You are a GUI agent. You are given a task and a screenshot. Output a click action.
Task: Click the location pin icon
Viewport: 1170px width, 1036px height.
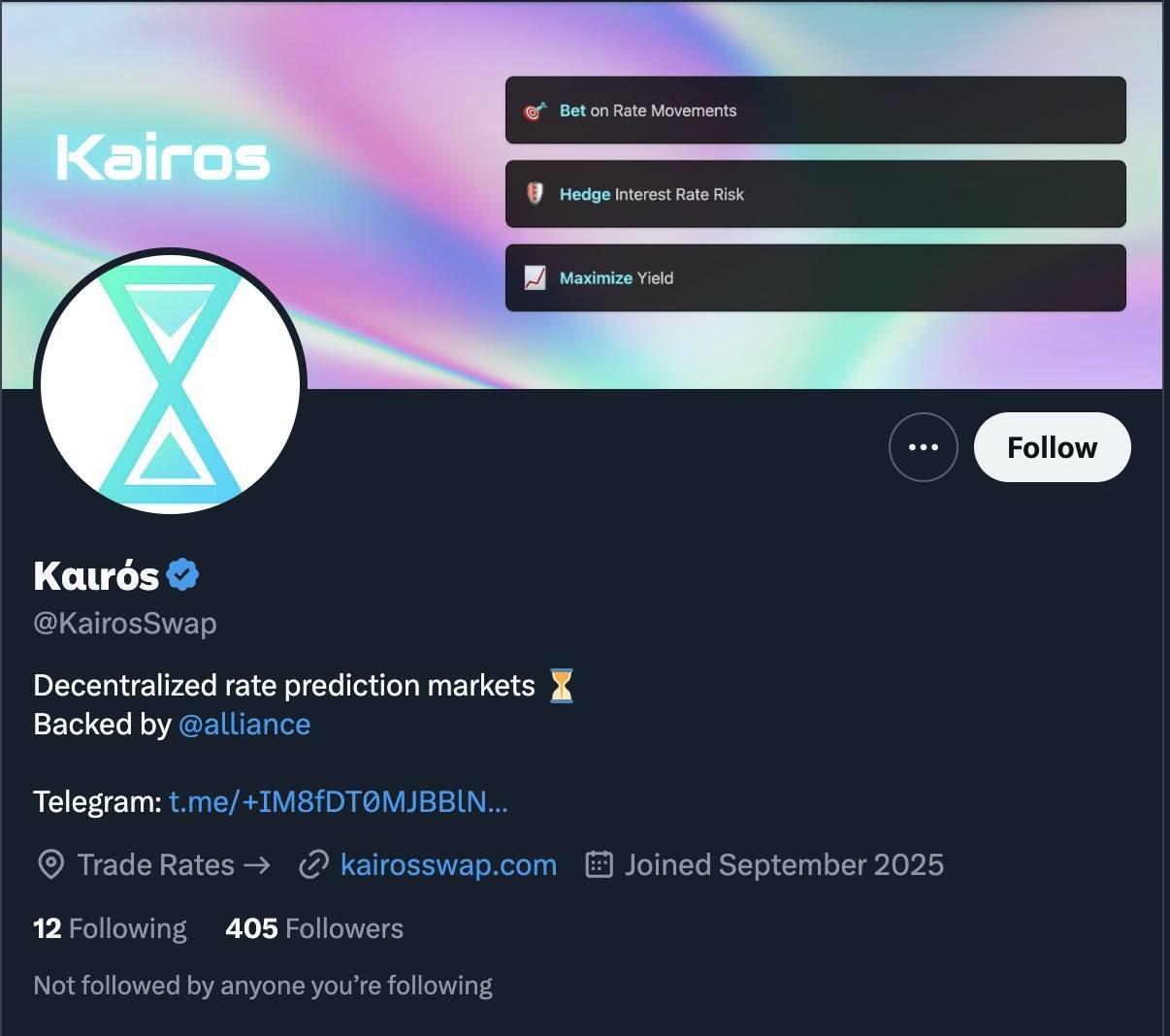50,864
